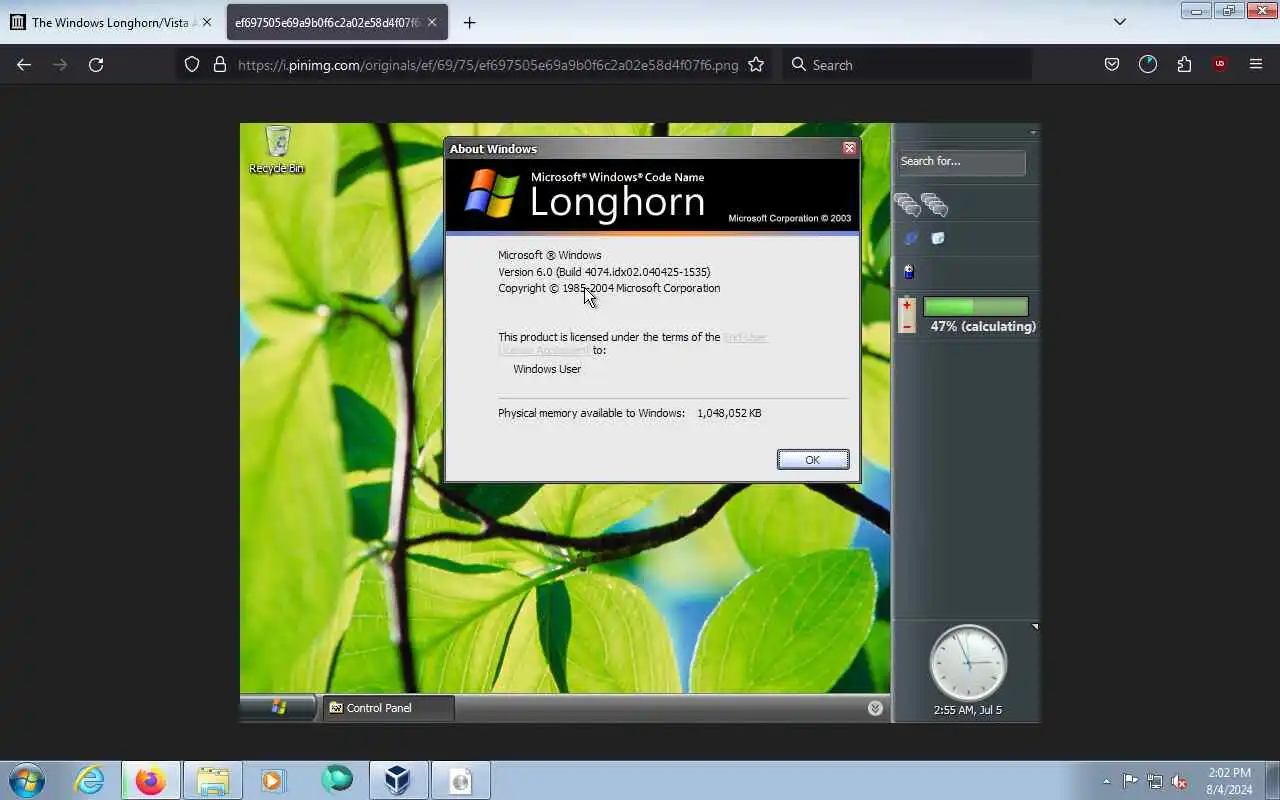Click the Longhorn Windows flag logo
The image size is (1280, 800).
pos(490,193)
